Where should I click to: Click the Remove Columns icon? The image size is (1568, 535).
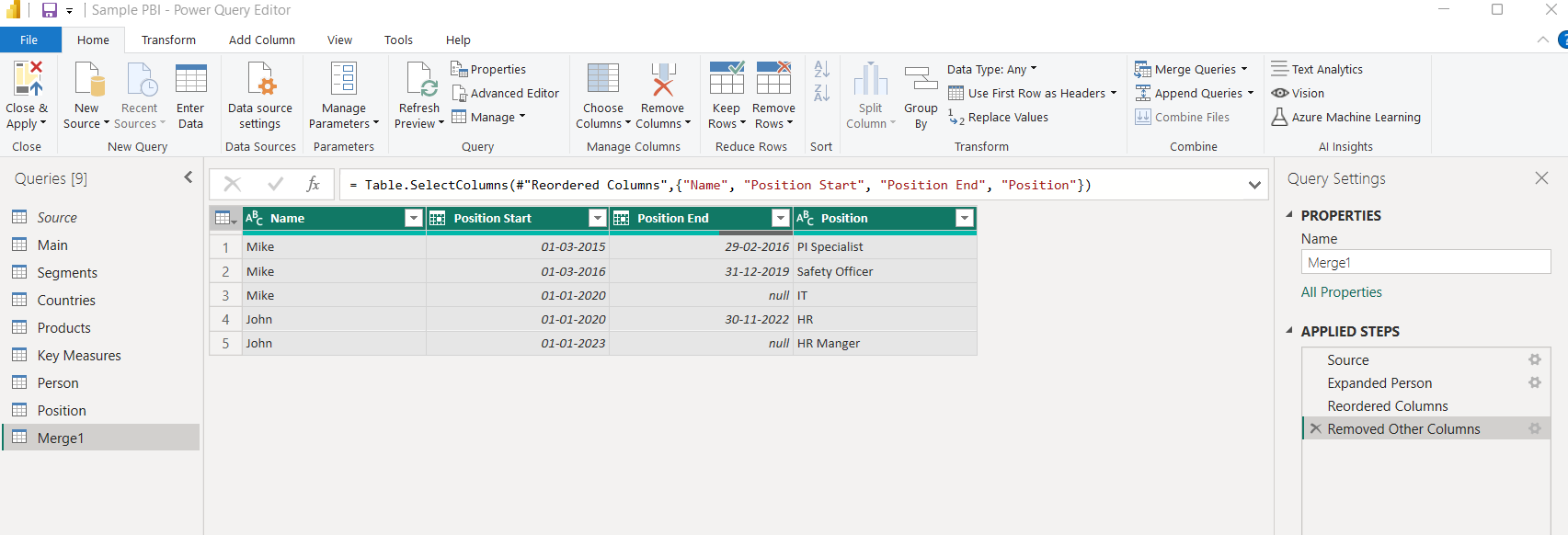(x=662, y=79)
